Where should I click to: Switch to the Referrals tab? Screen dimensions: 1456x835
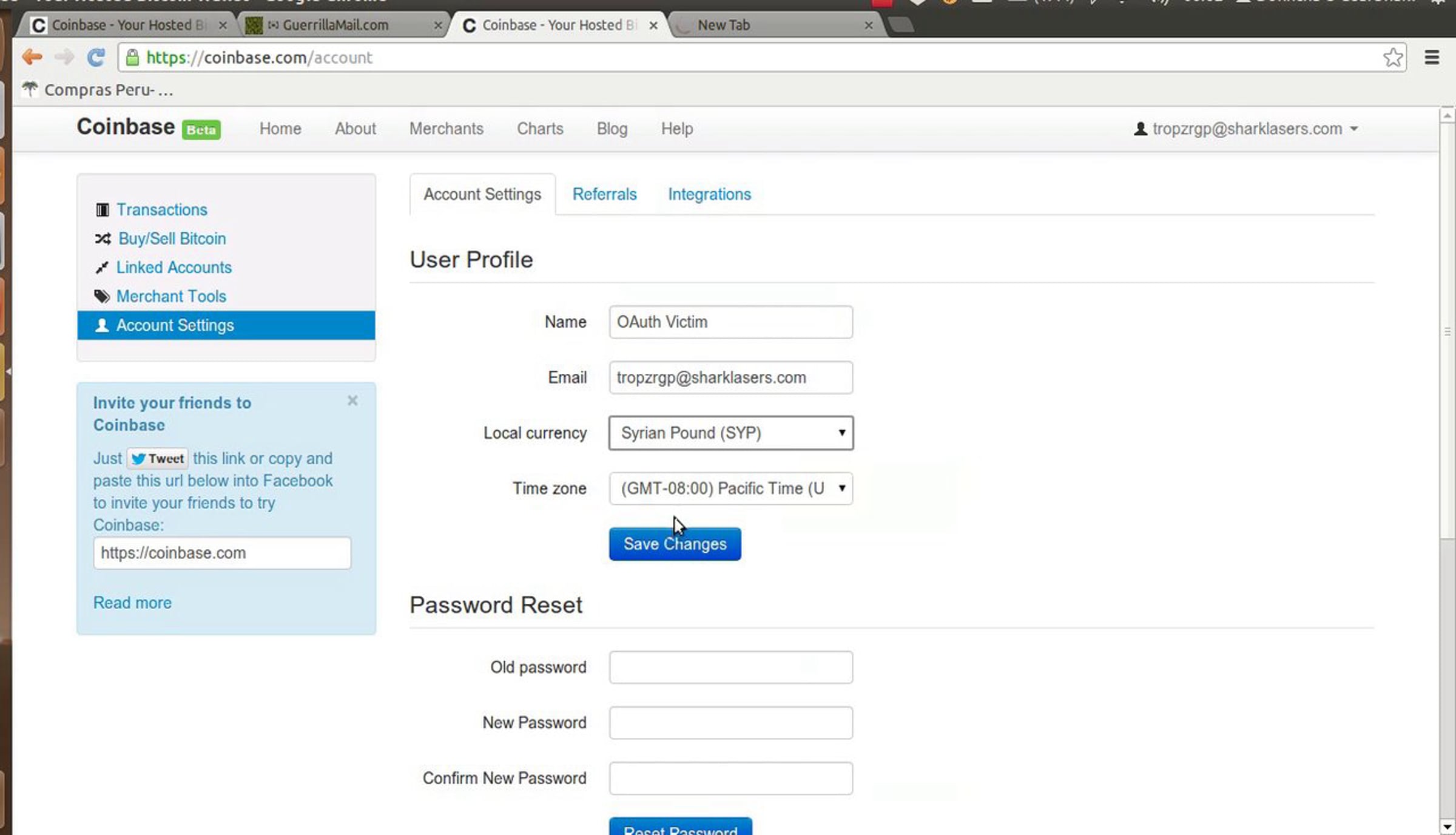(604, 194)
